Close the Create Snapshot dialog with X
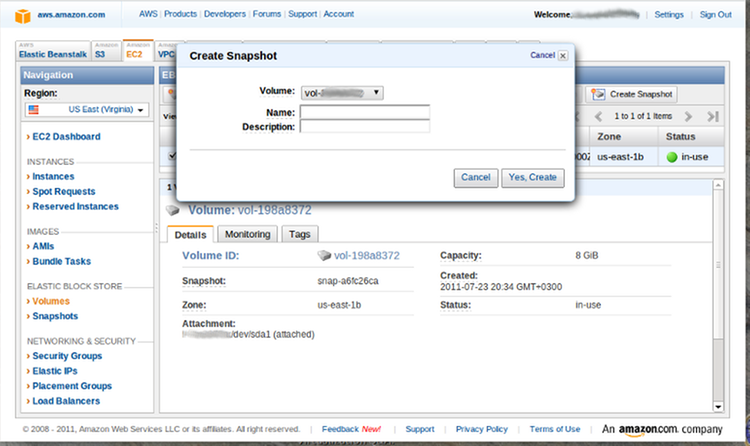Viewport: 750px width, 446px height. 563,56
